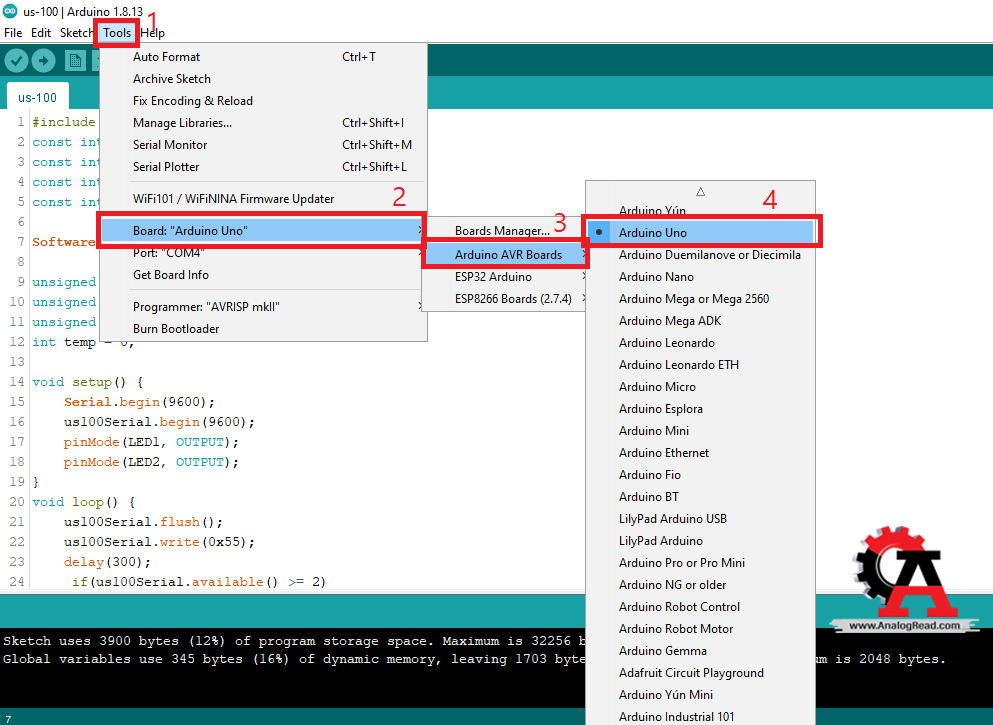
Task: Open WiFi101 / WiFiNINA Firmware Updater
Action: (263, 199)
